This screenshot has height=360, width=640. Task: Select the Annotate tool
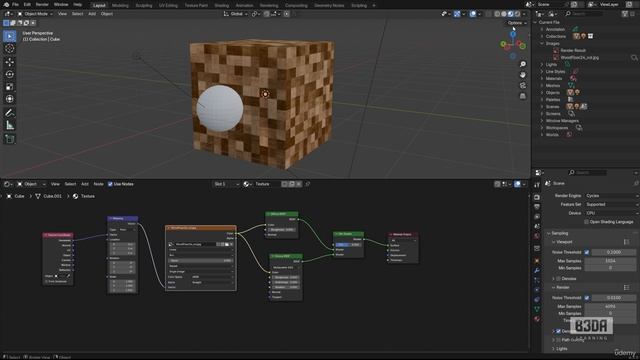click(10, 113)
